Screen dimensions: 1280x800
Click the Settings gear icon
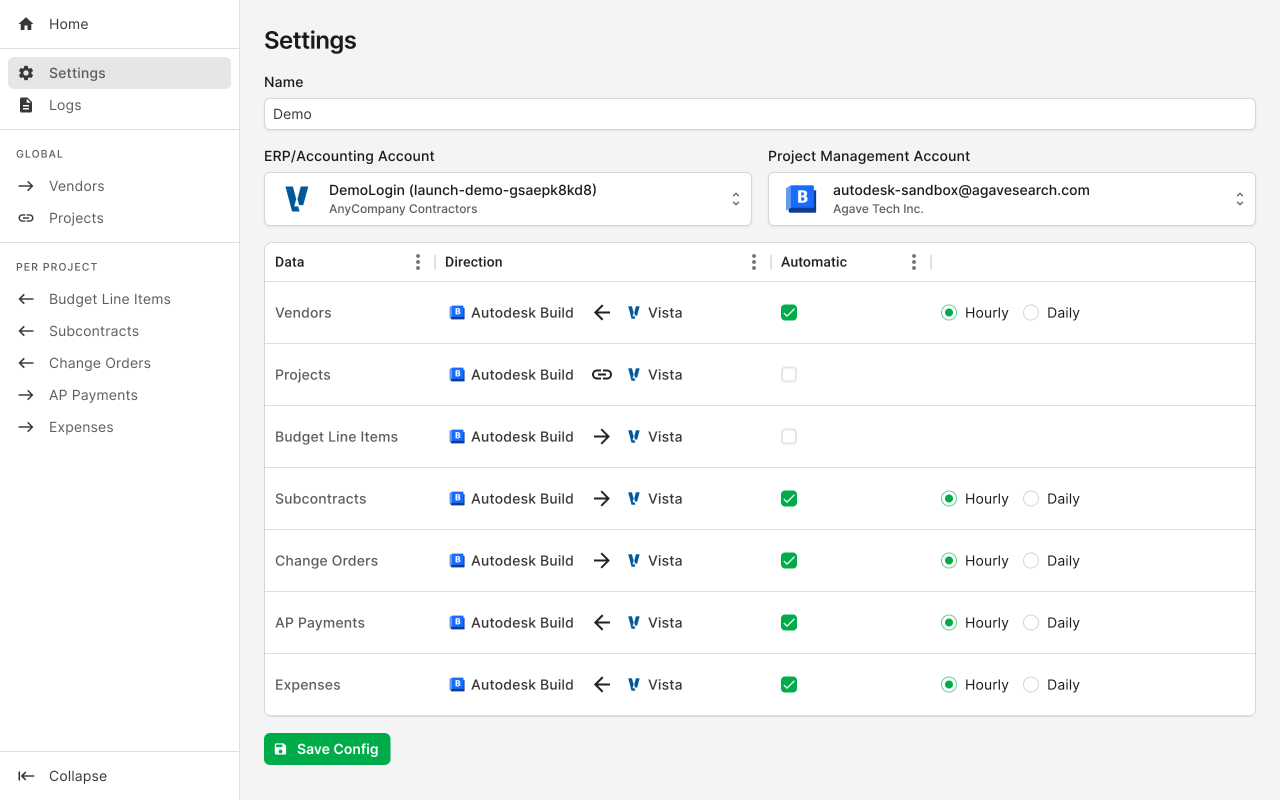coord(26,73)
